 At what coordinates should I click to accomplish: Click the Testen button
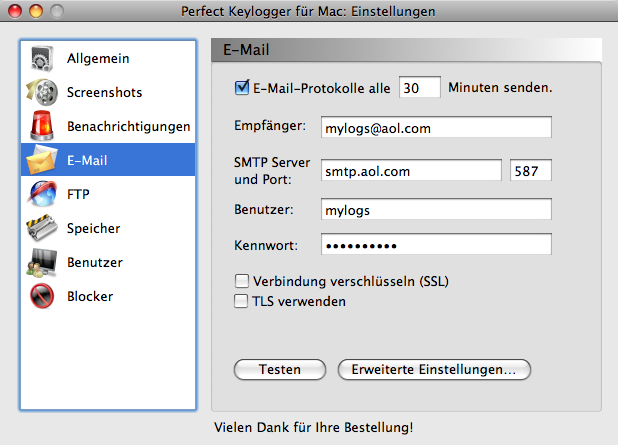coord(280,369)
